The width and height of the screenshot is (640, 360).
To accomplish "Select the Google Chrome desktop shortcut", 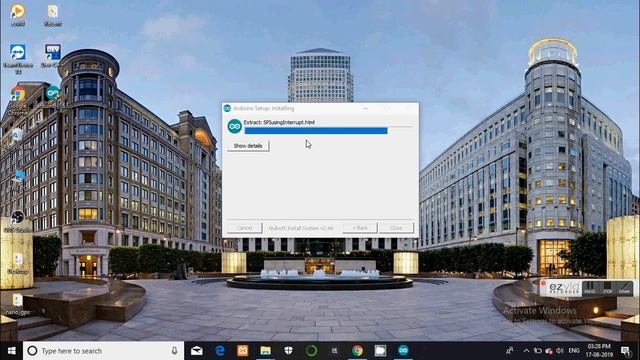I will pyautogui.click(x=17, y=100).
